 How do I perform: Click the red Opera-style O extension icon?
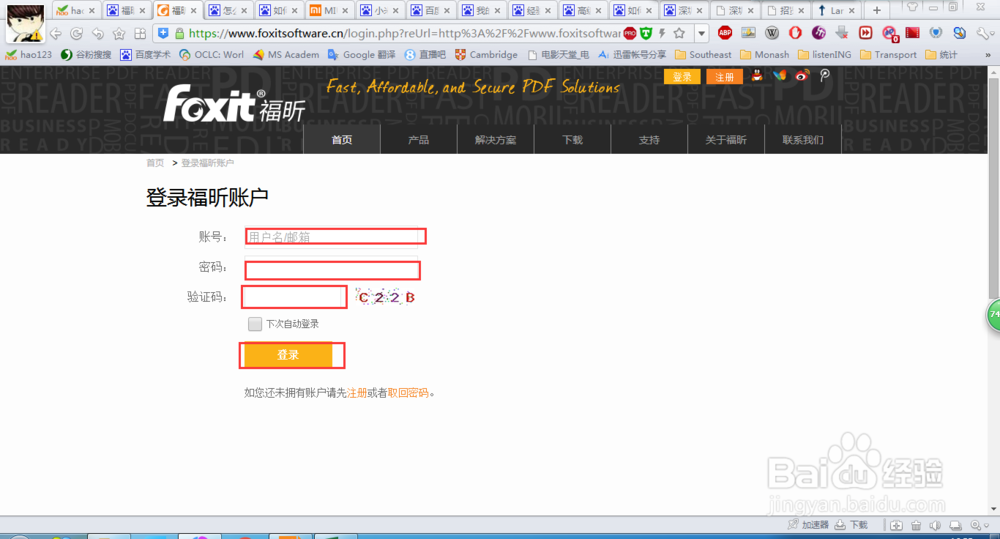795,33
